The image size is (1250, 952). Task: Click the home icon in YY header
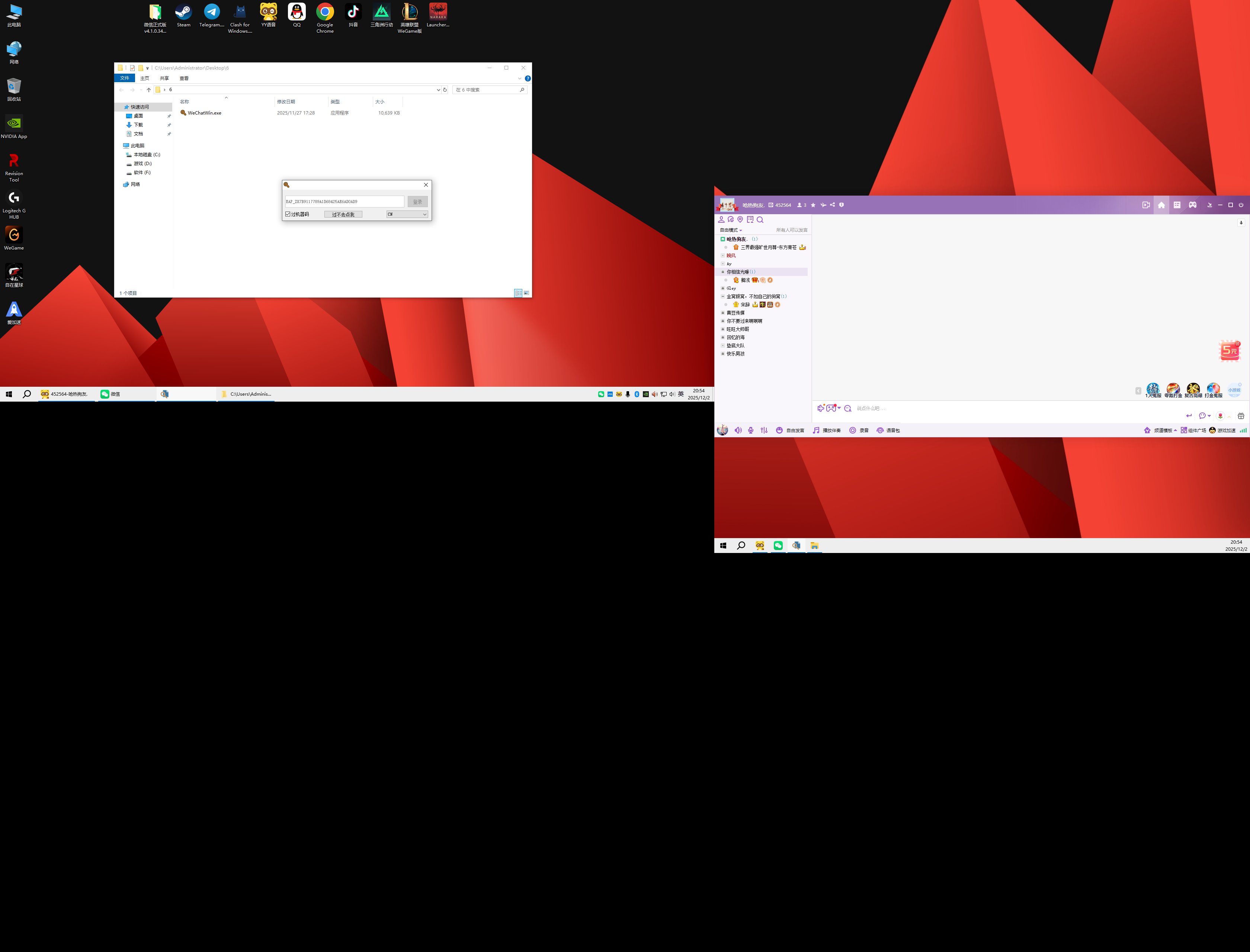tap(1161, 205)
